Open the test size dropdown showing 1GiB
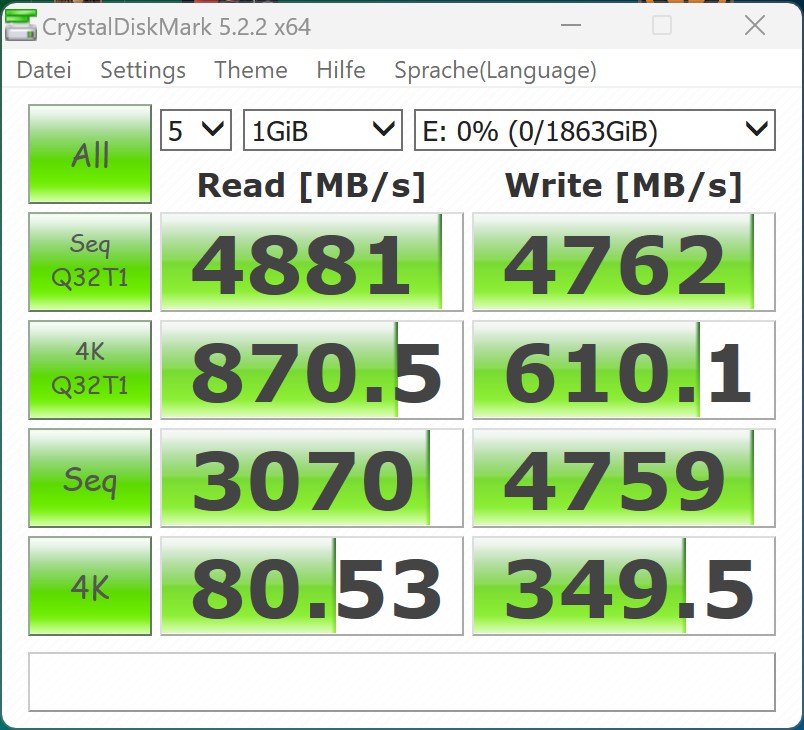804x730 pixels. (x=323, y=130)
